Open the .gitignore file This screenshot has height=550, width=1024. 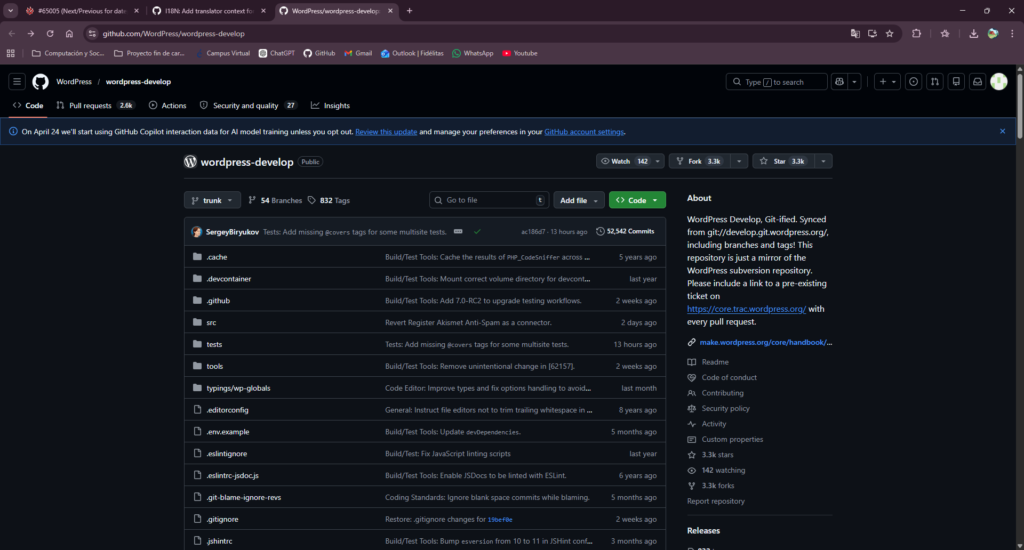[x=223, y=519]
